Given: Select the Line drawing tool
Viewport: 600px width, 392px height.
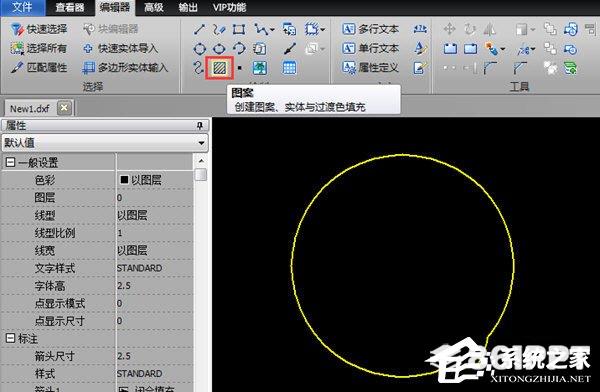Looking at the screenshot, I should point(199,29).
